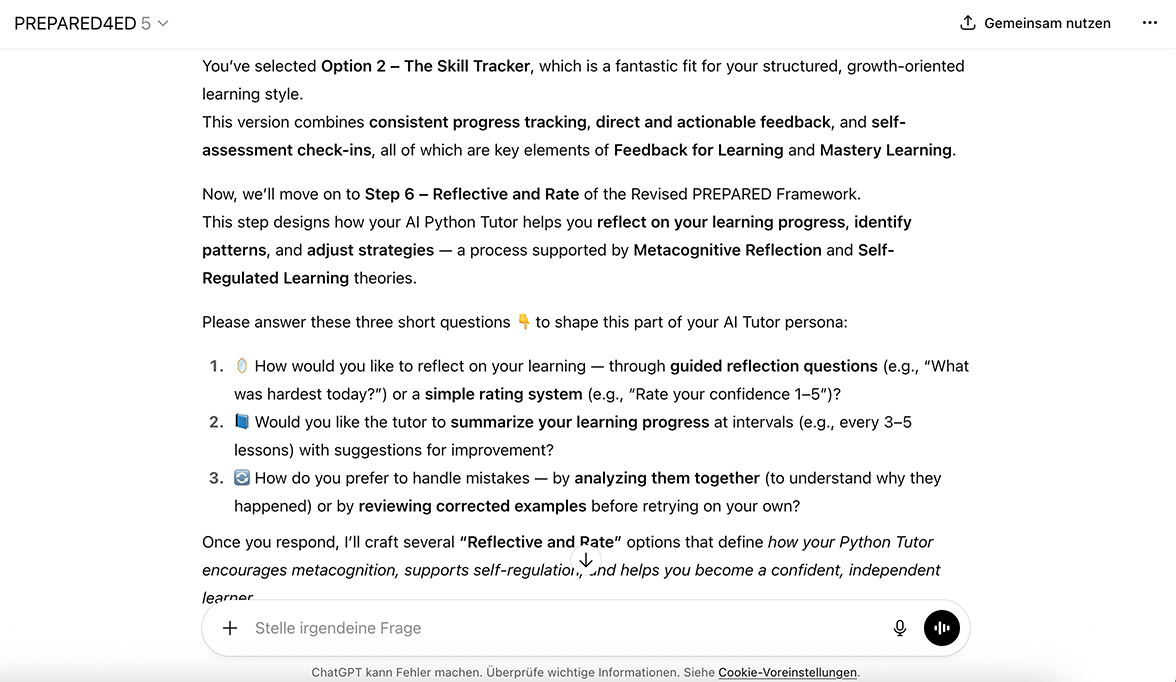Open the three-dot more options menu
This screenshot has width=1176, height=682.
click(1149, 23)
